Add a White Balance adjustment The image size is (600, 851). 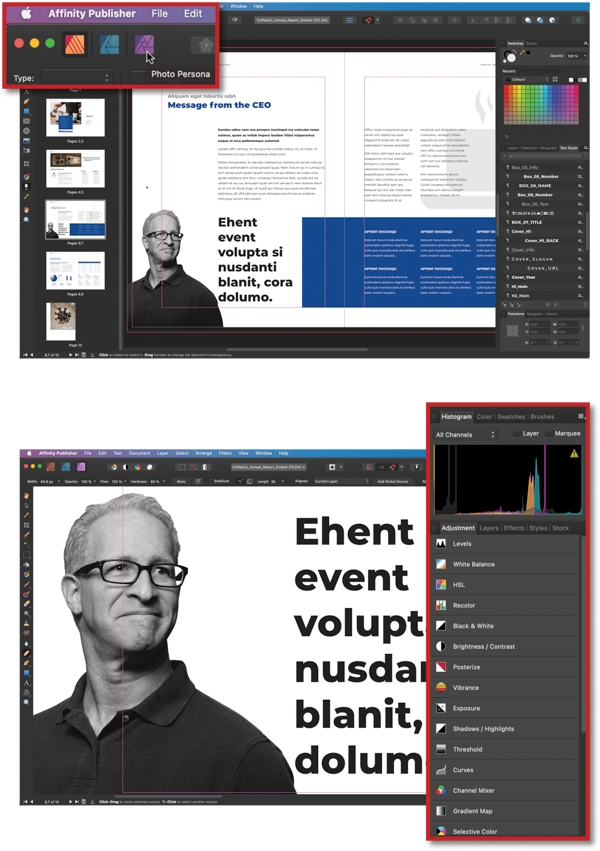(506, 564)
